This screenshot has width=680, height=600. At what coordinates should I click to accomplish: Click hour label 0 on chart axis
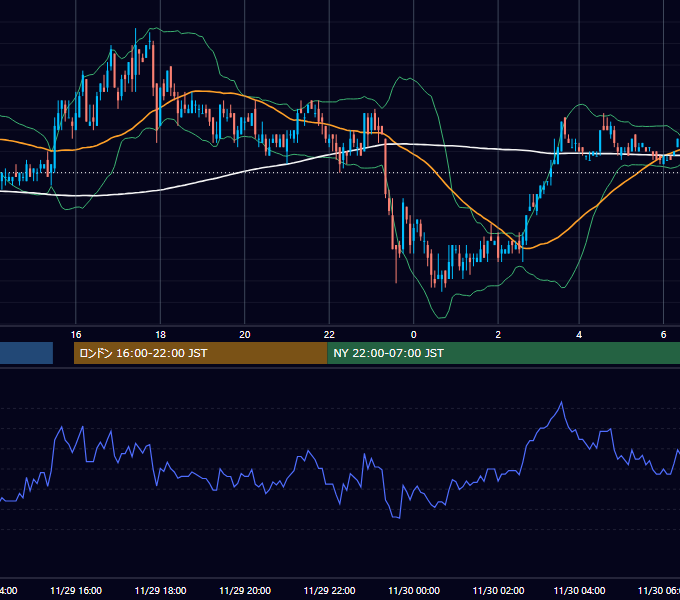[x=413, y=335]
